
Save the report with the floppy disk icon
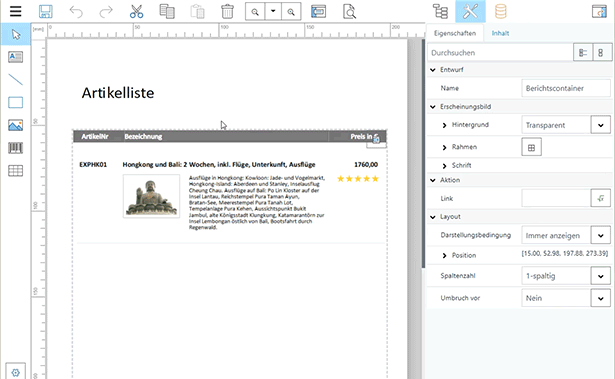[x=46, y=11]
